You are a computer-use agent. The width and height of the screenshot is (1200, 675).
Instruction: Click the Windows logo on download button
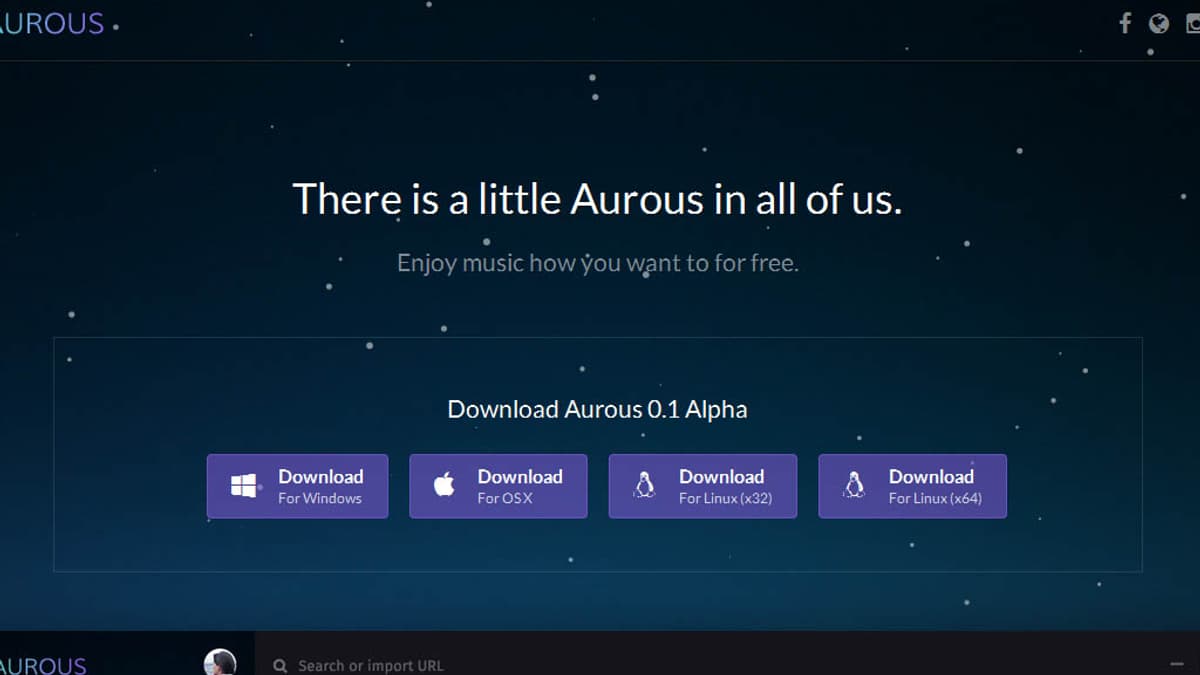click(x=244, y=486)
